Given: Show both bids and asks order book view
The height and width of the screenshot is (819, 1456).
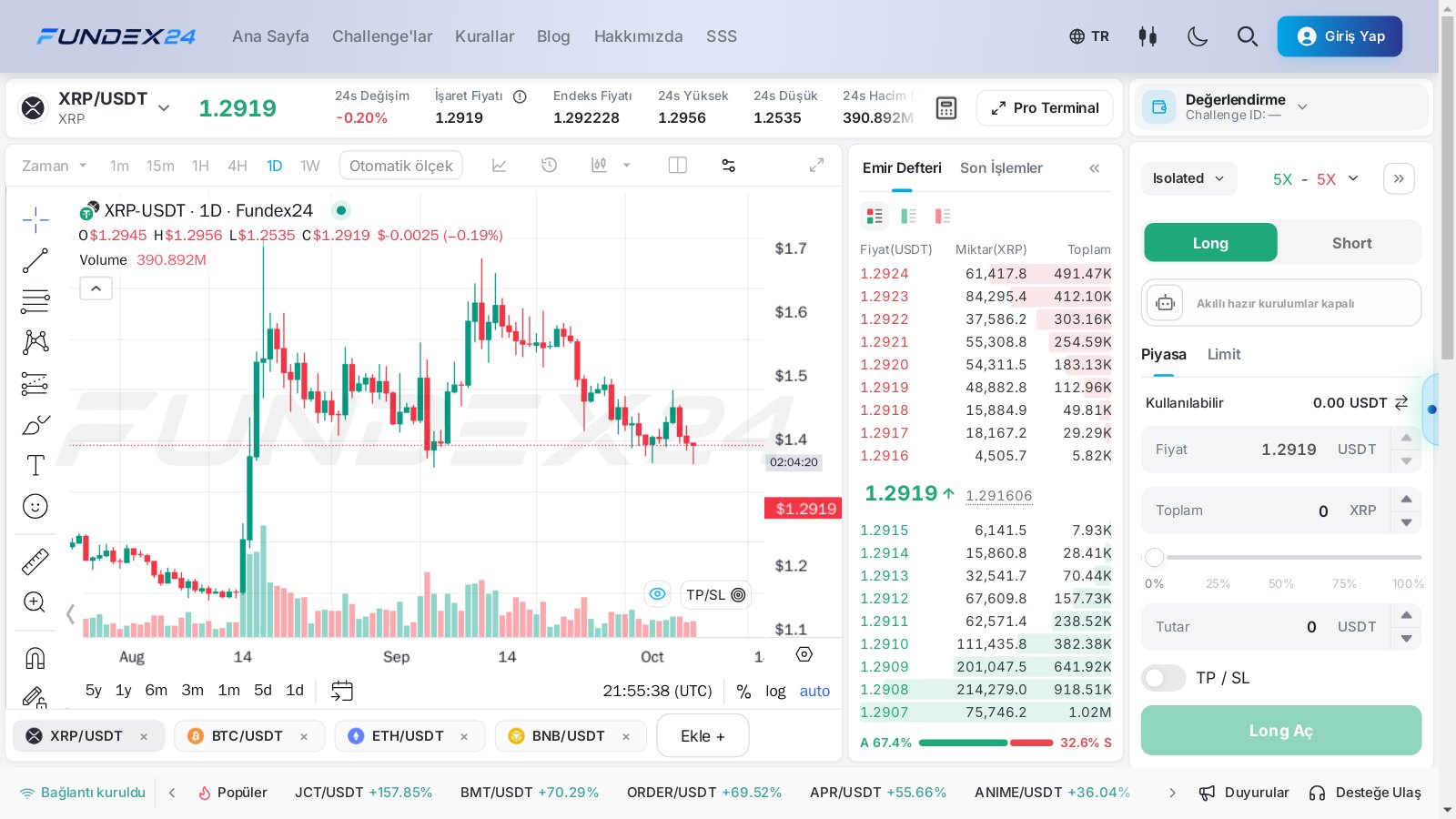Looking at the screenshot, I should [875, 216].
